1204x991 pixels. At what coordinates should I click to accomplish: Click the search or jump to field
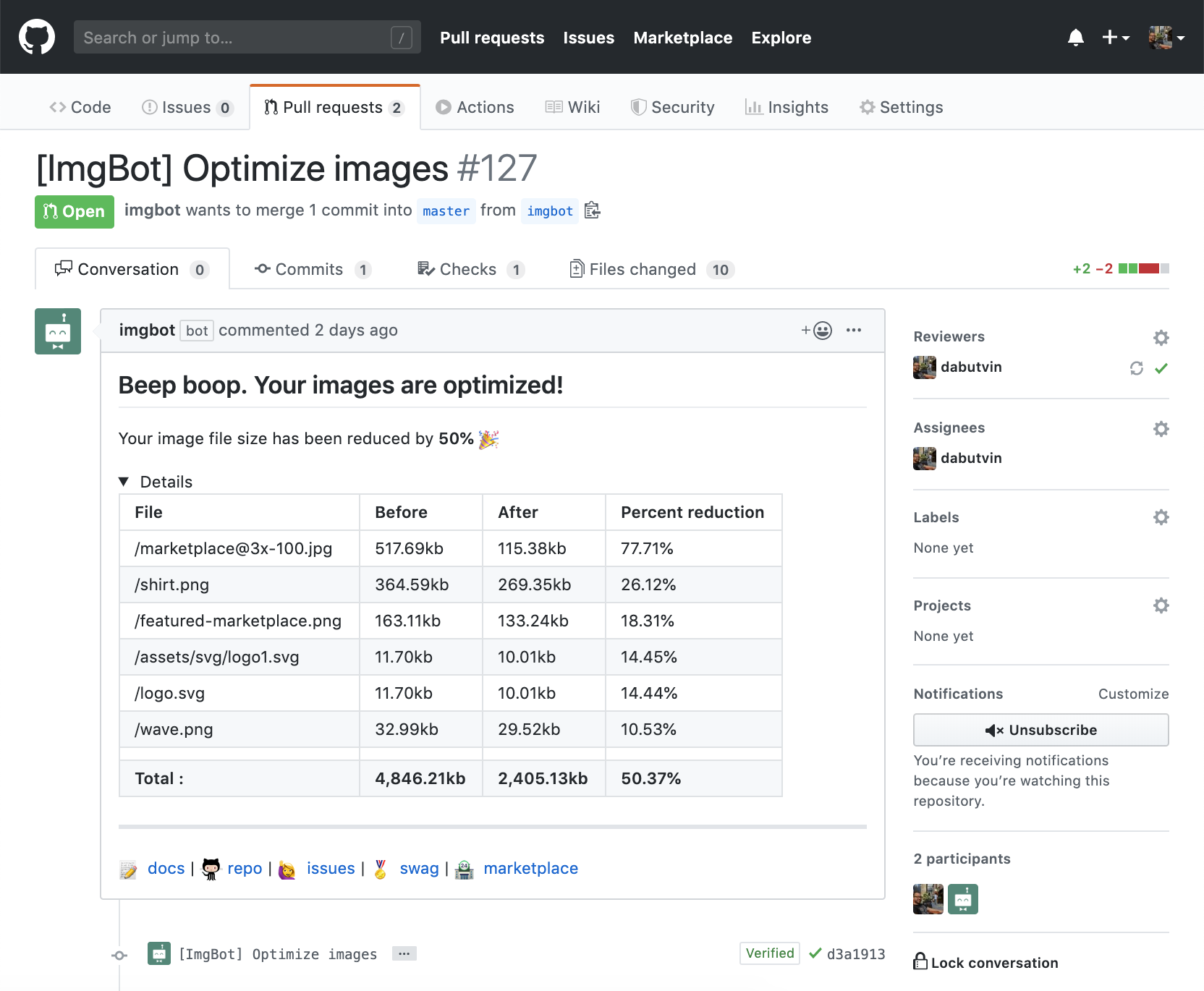[247, 37]
